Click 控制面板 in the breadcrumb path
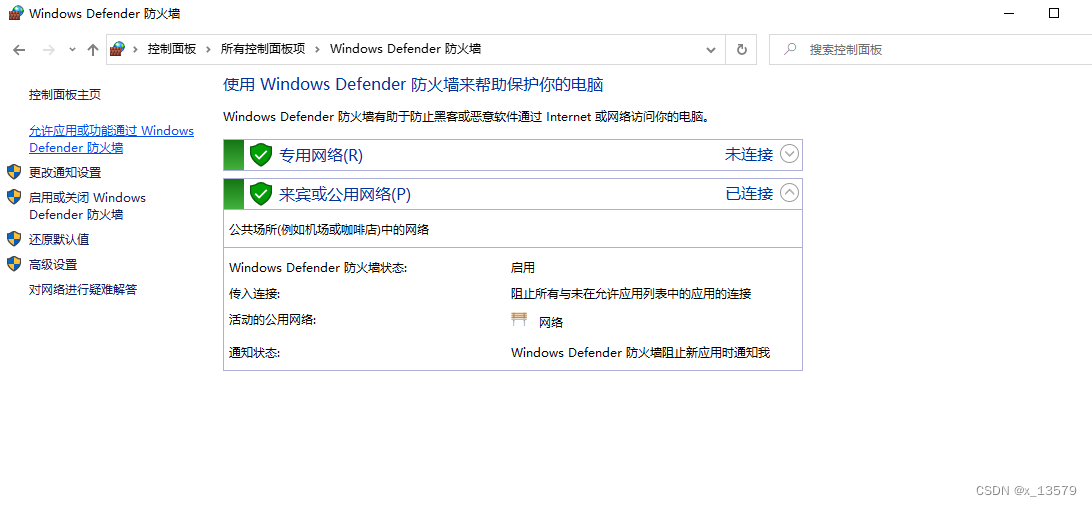Image resolution: width=1092 pixels, height=506 pixels. [171, 49]
